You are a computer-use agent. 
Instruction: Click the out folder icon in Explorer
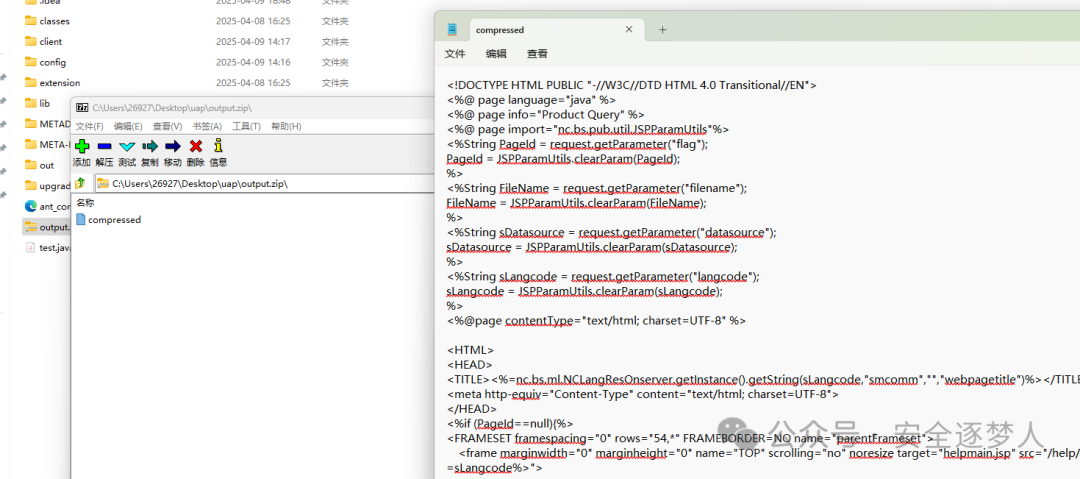[30, 165]
